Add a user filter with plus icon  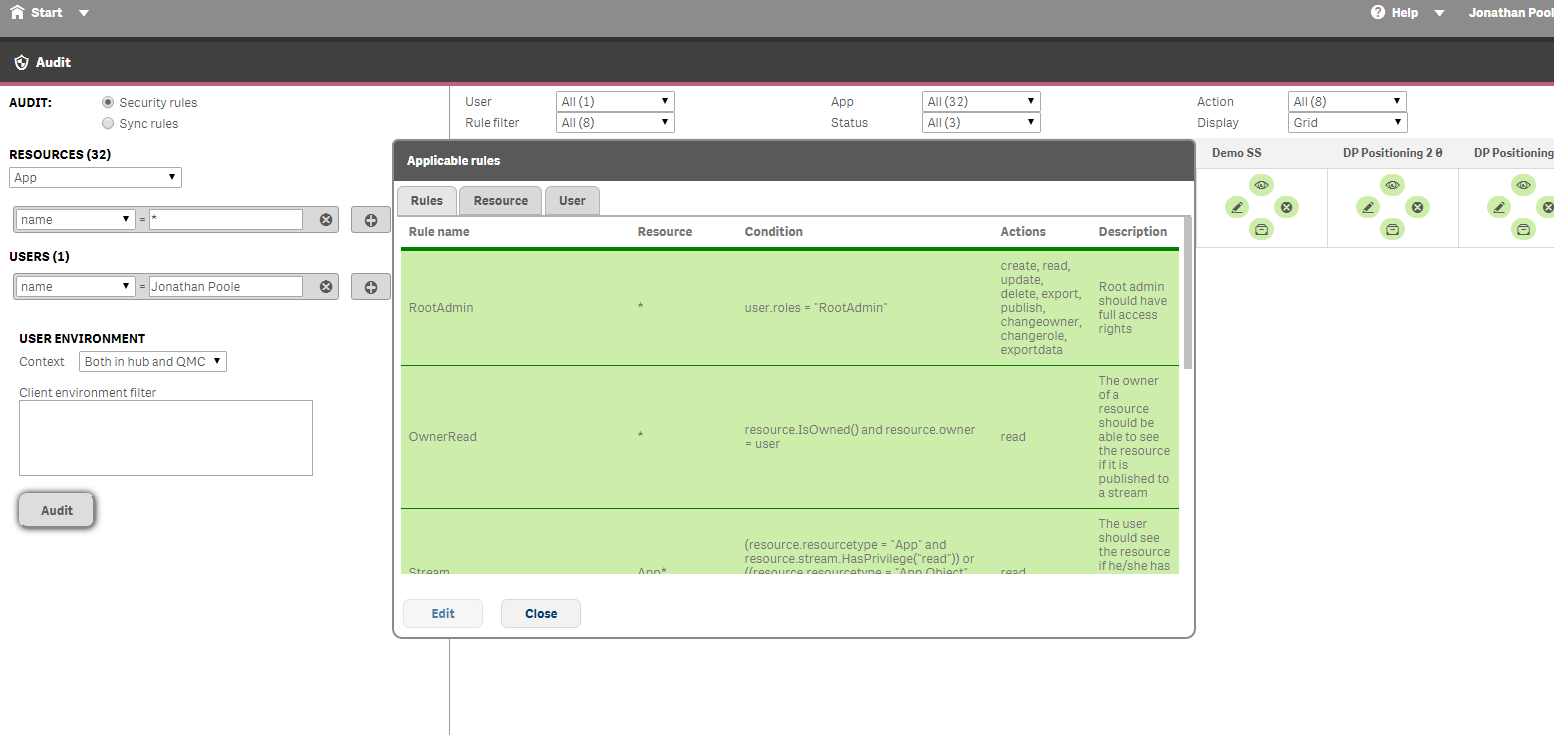tap(371, 287)
